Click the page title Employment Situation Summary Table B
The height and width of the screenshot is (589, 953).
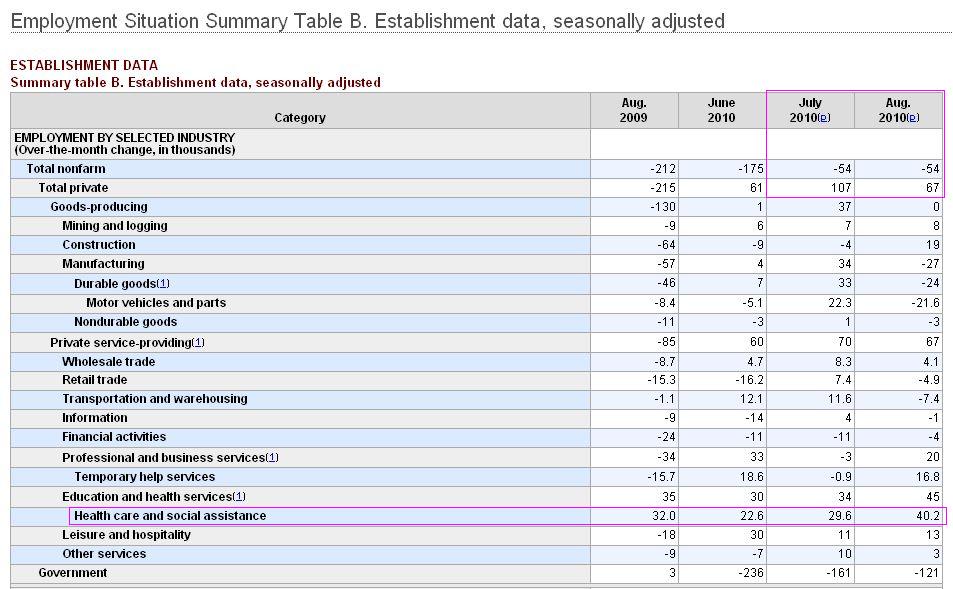(367, 21)
